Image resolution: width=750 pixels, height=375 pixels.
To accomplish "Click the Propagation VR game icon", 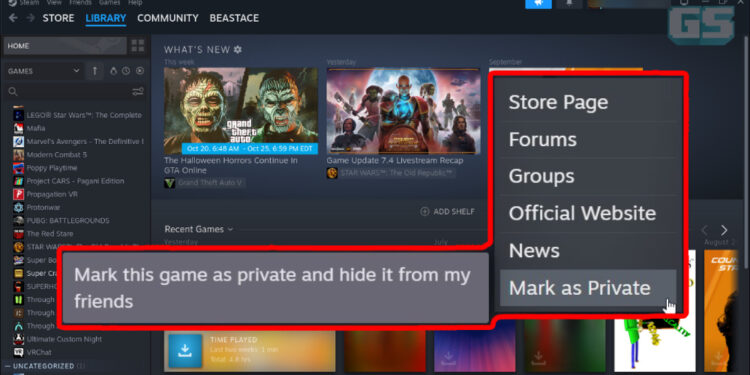I will [18, 194].
